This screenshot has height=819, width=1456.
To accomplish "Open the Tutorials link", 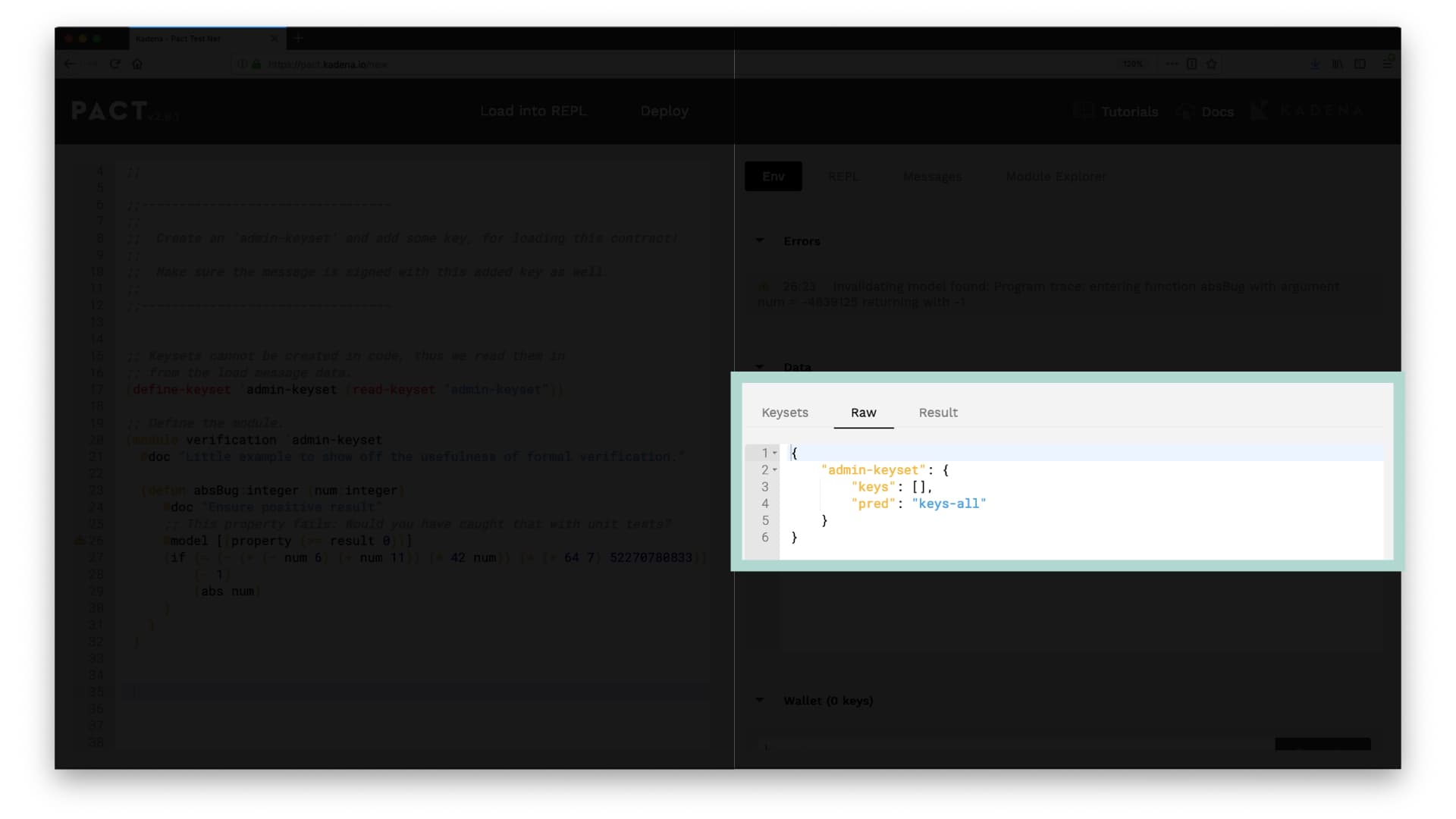I will point(1129,111).
